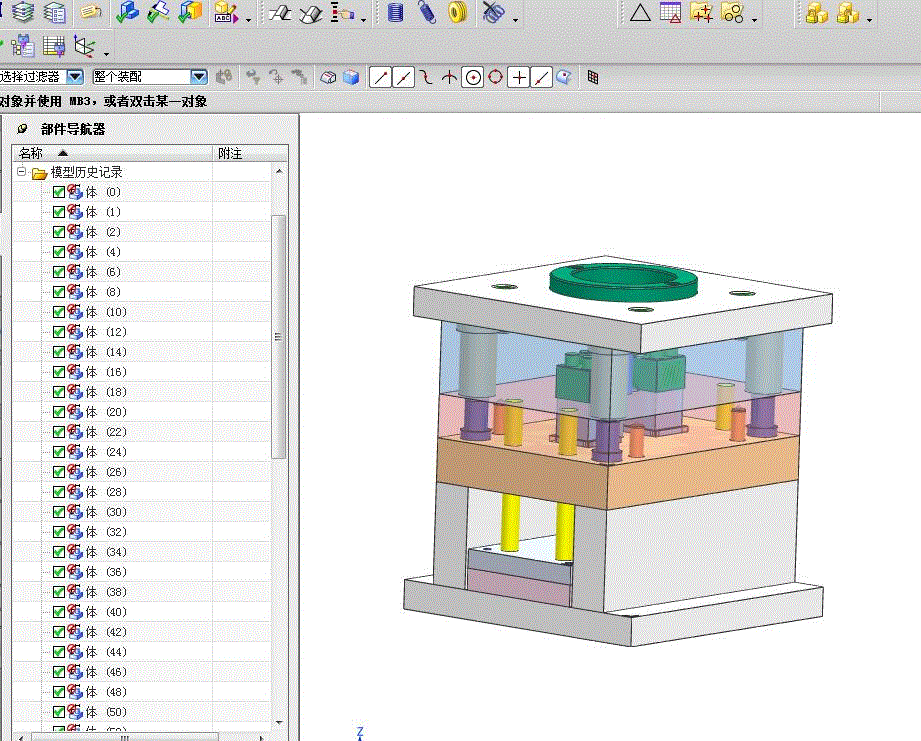Select the 体 (20) tree item

[x=105, y=412]
